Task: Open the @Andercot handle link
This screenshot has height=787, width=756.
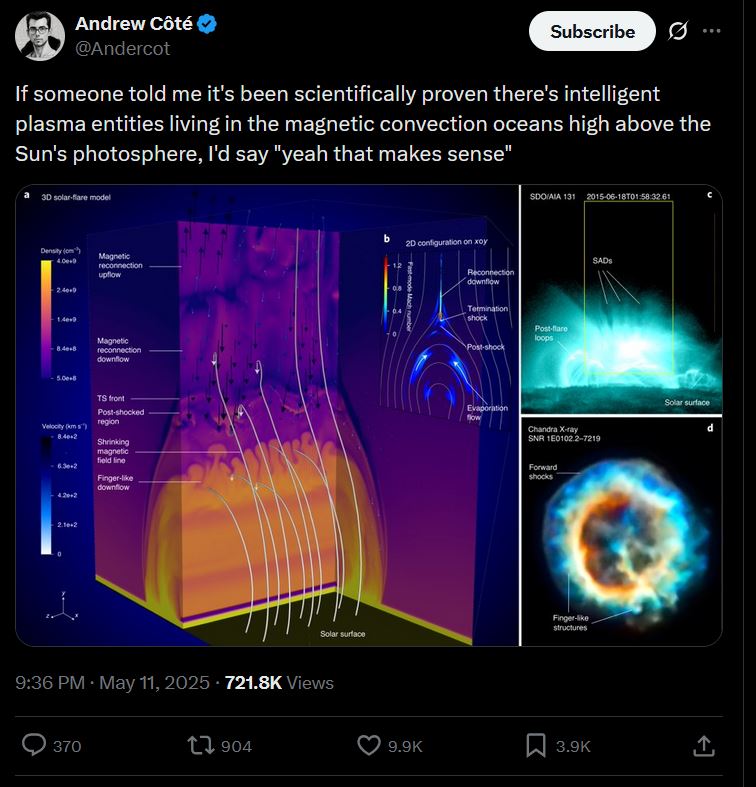Action: [122, 48]
